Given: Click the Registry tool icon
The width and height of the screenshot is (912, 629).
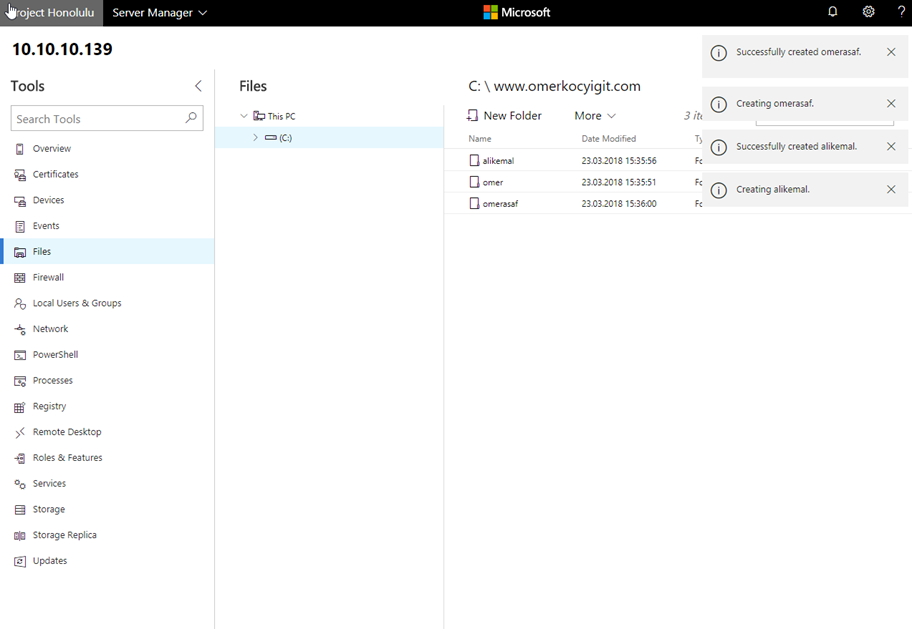Looking at the screenshot, I should pos(20,407).
